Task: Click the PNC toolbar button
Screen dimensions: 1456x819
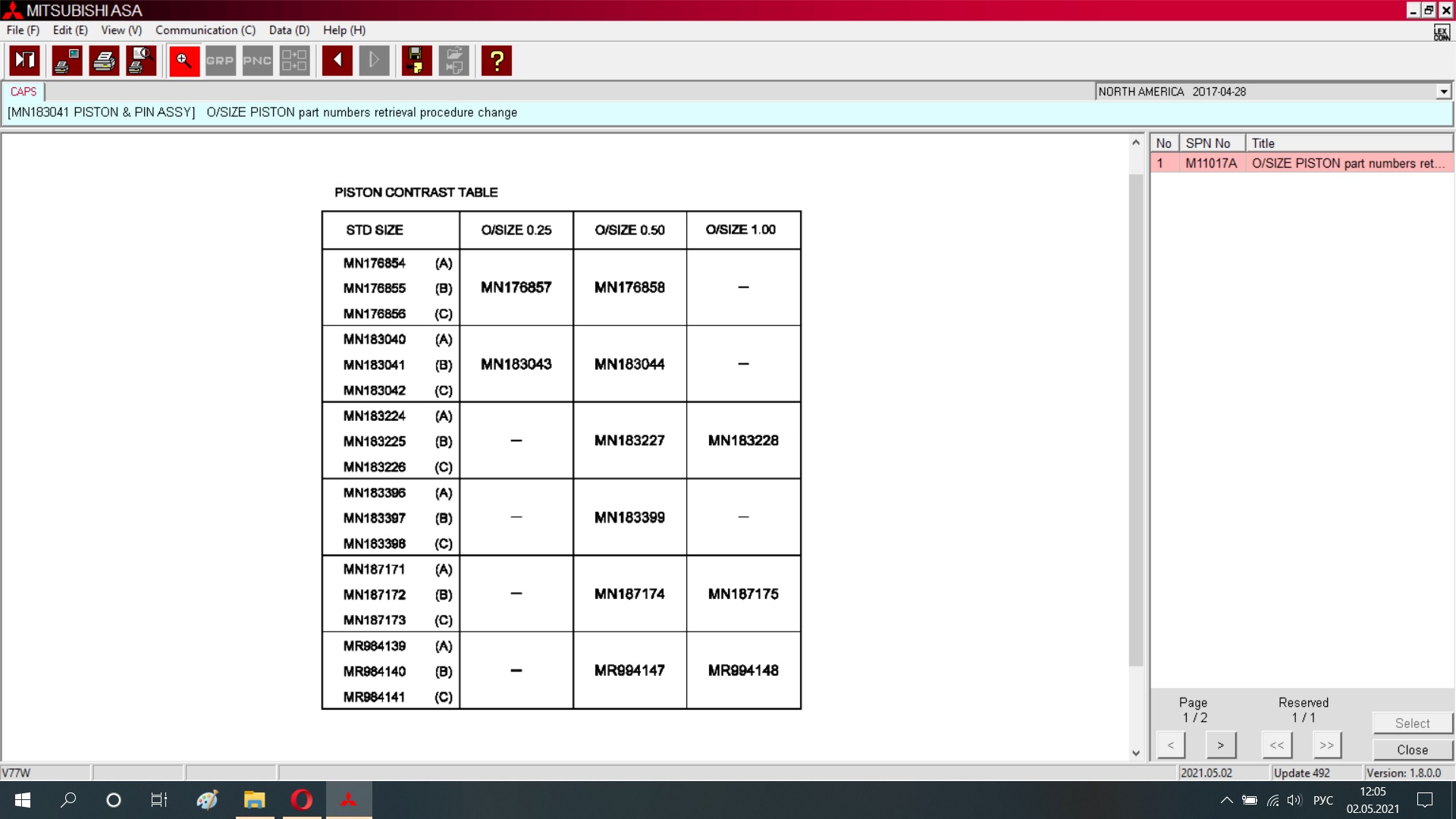Action: pyautogui.click(x=257, y=61)
